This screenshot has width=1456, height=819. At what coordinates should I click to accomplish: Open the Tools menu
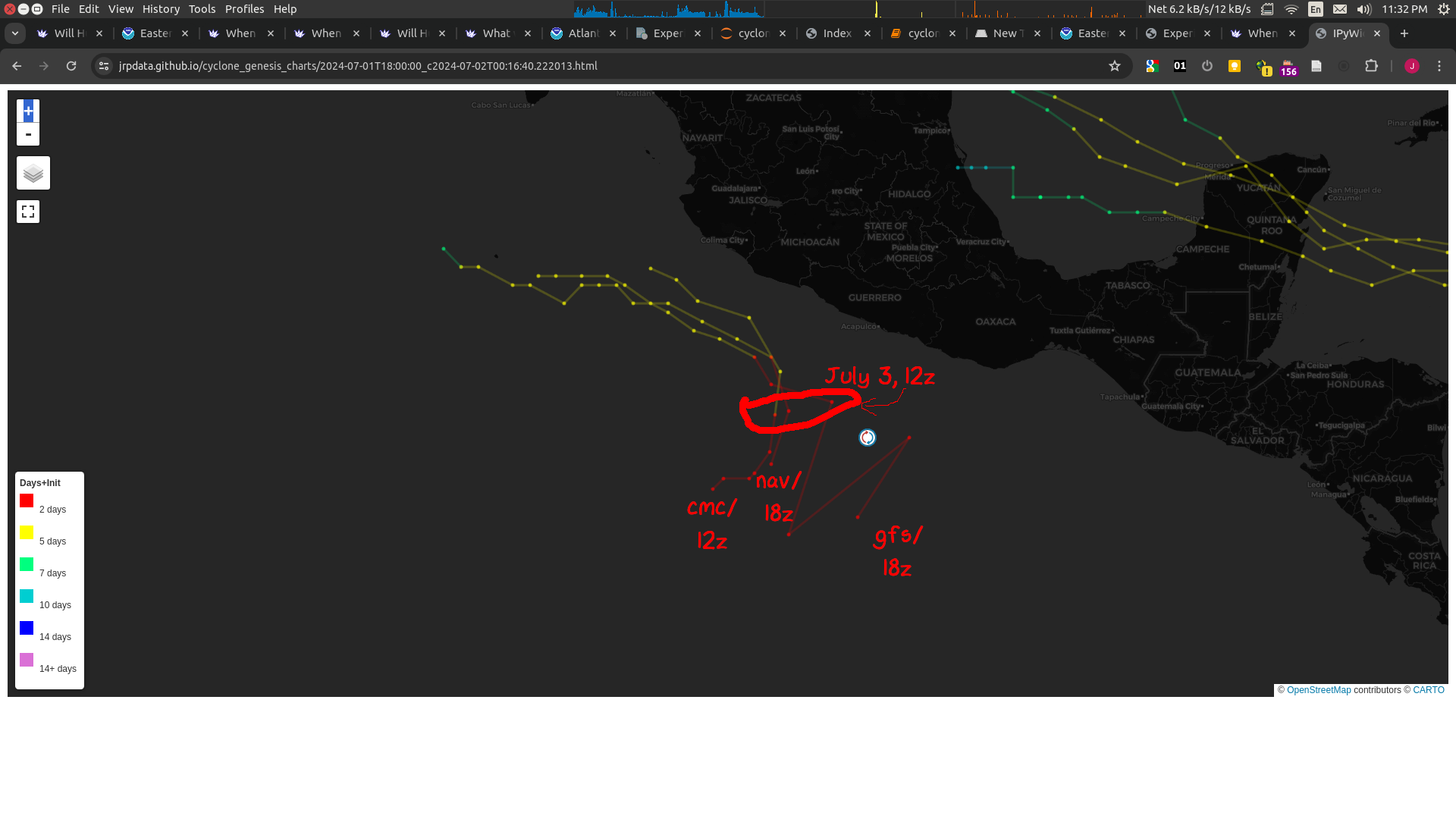[202, 9]
